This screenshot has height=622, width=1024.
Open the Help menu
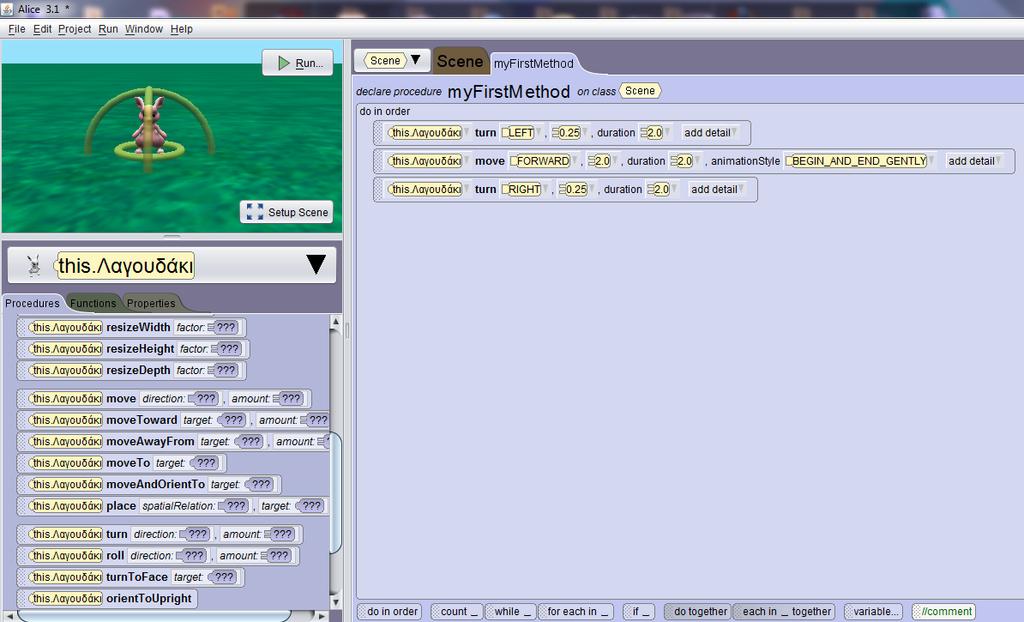tap(182, 29)
